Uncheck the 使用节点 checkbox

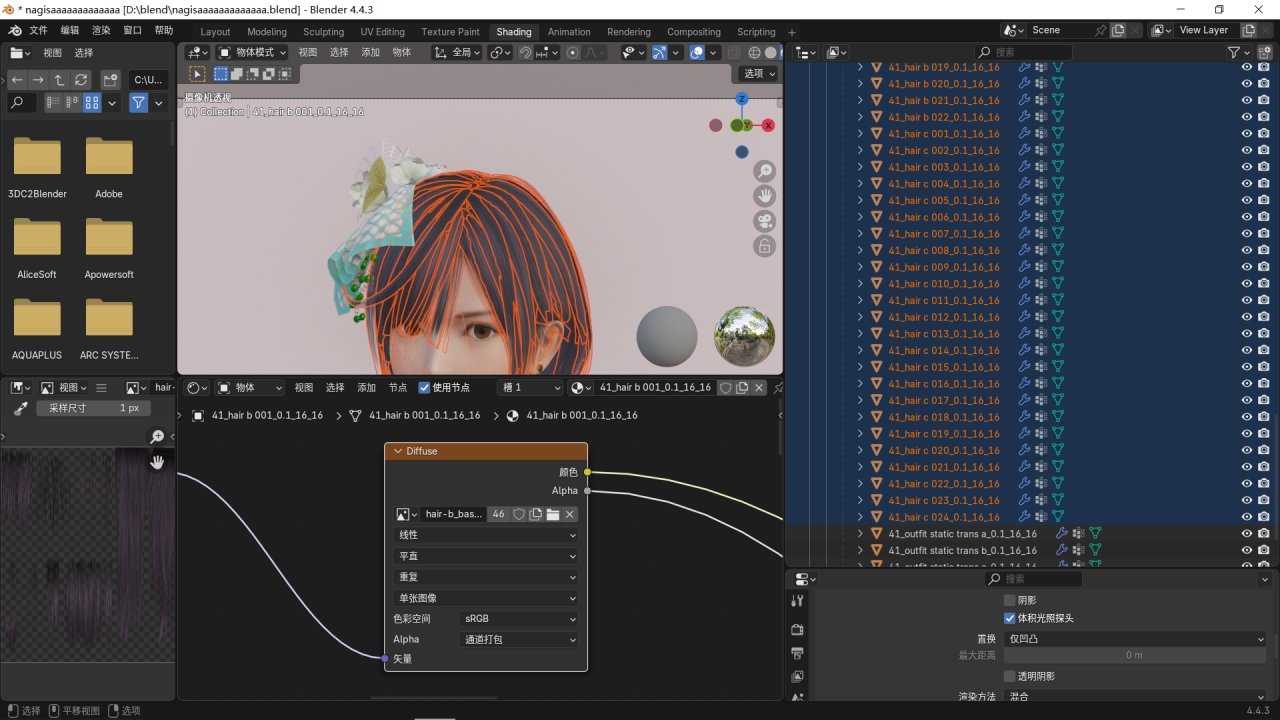[x=424, y=388]
